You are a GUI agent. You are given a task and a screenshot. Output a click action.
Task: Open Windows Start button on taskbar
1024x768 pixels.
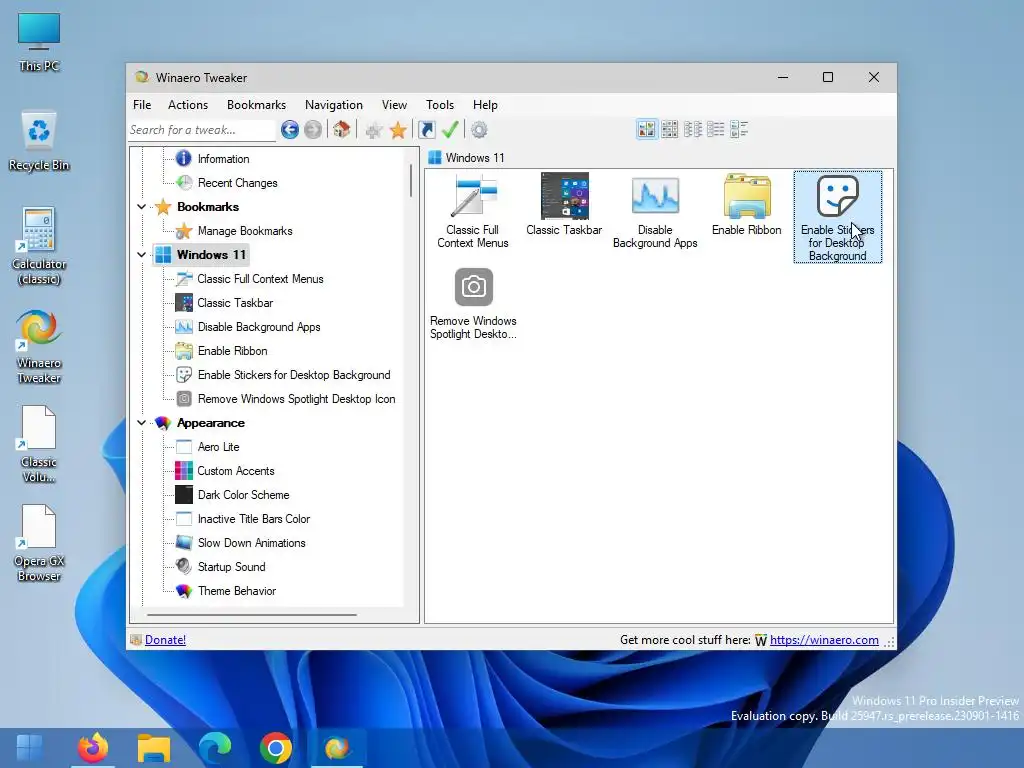[x=30, y=748]
